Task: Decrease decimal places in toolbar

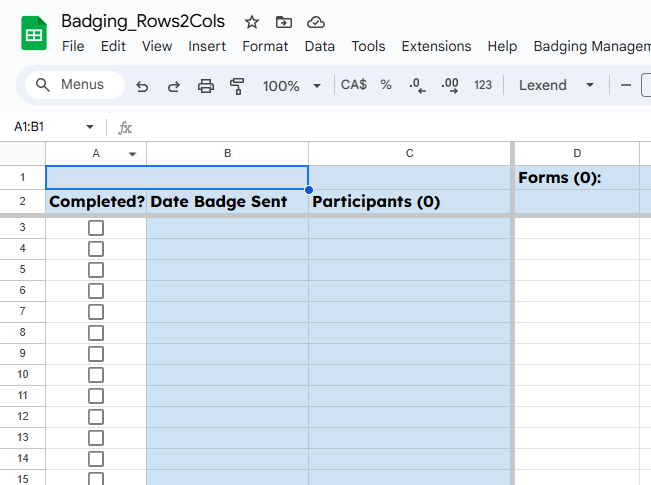Action: (419, 86)
